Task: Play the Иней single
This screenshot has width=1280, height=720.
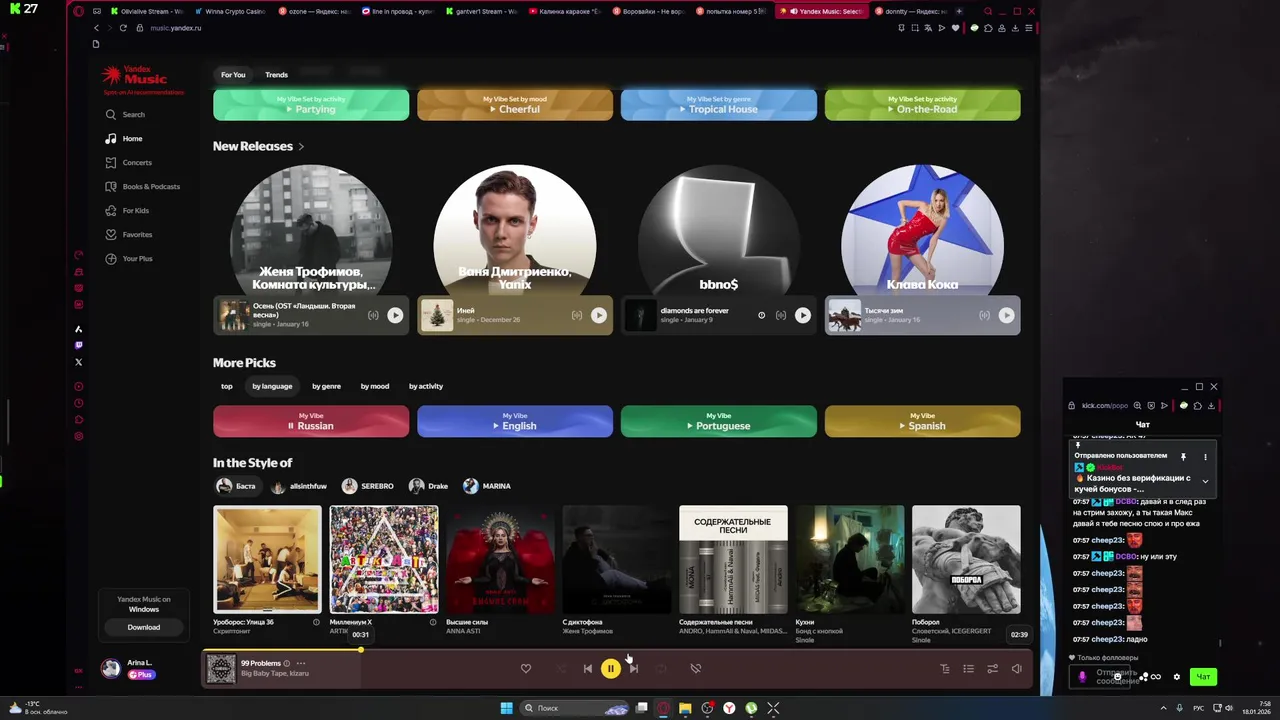Action: pyautogui.click(x=599, y=315)
